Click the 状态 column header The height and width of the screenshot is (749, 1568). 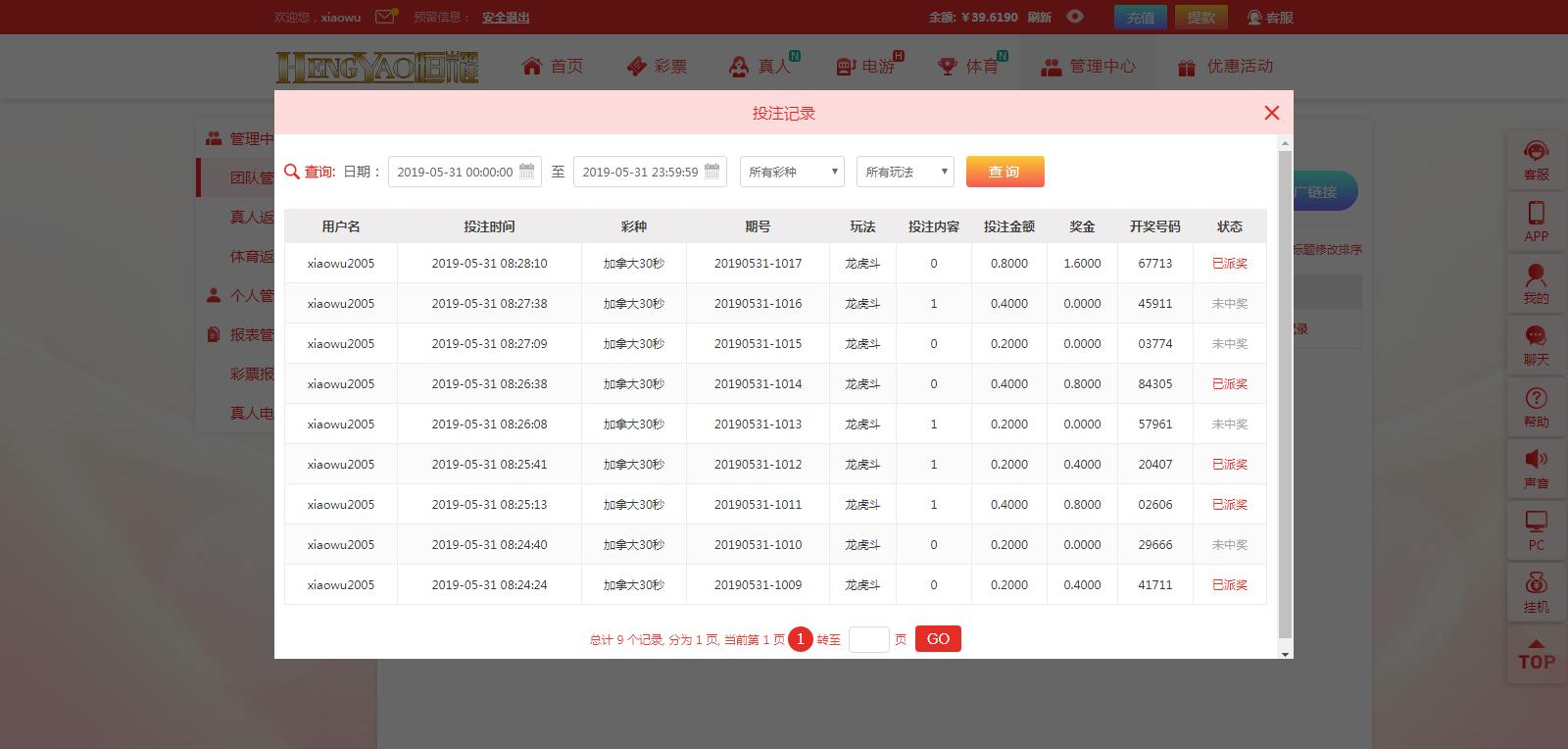coord(1230,226)
